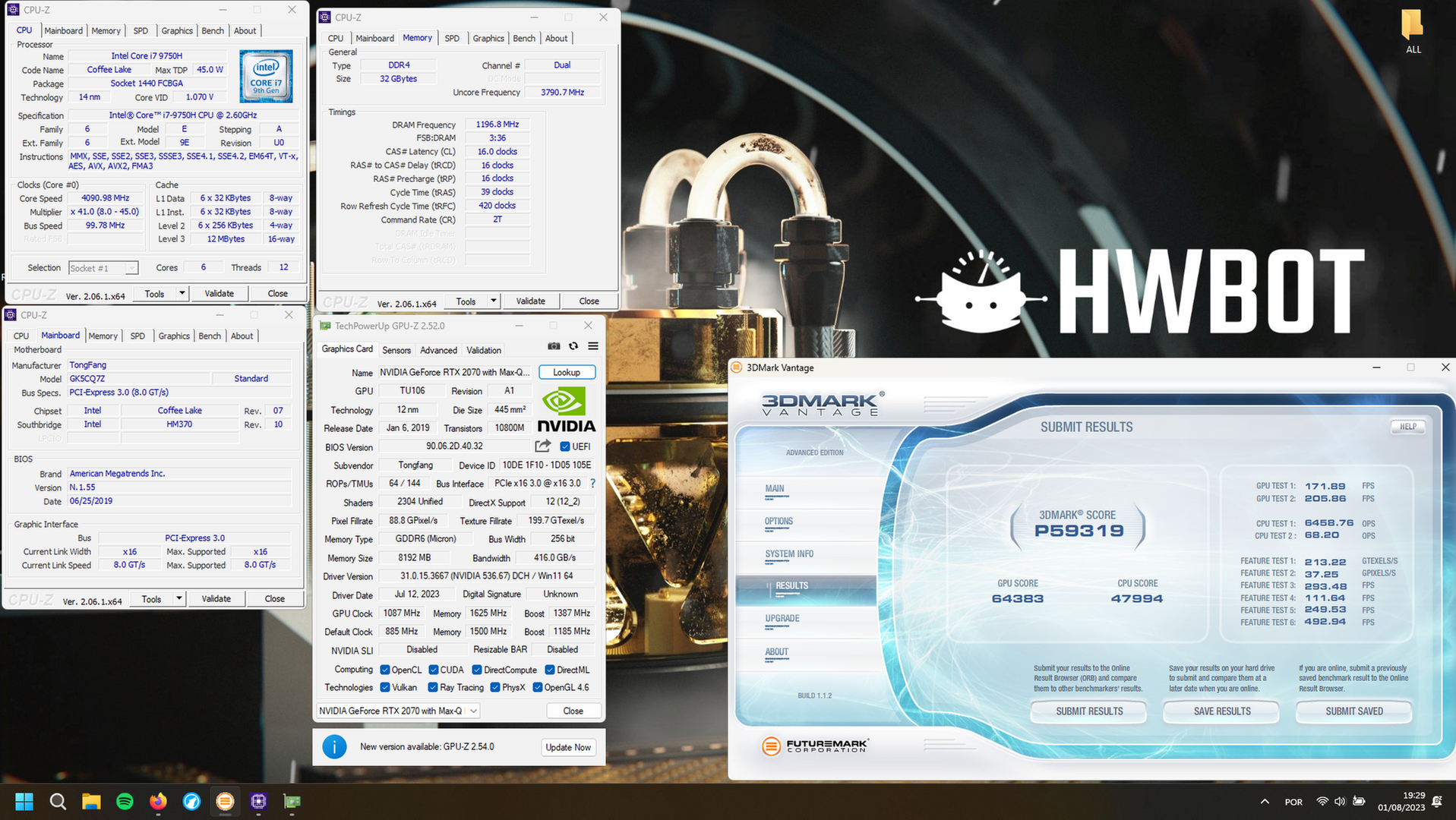Expand Tools dropdown arrow in CPU-Z CPU window
The image size is (1456, 820).
pyautogui.click(x=182, y=293)
